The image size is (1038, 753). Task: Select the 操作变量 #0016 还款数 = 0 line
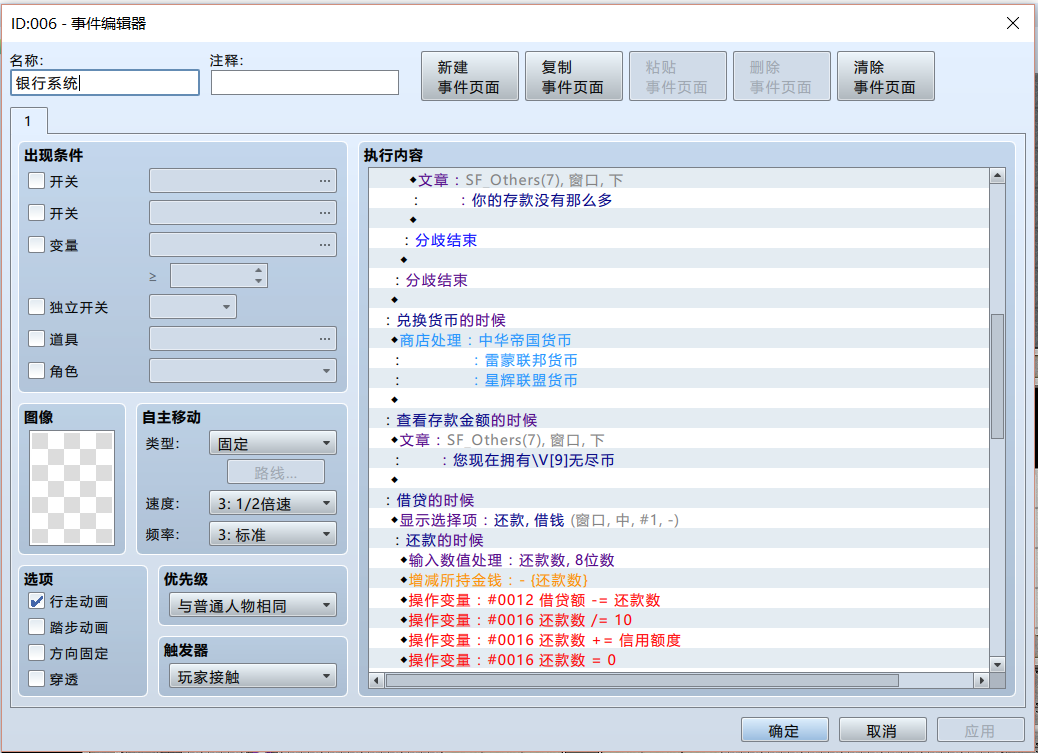pos(679,660)
